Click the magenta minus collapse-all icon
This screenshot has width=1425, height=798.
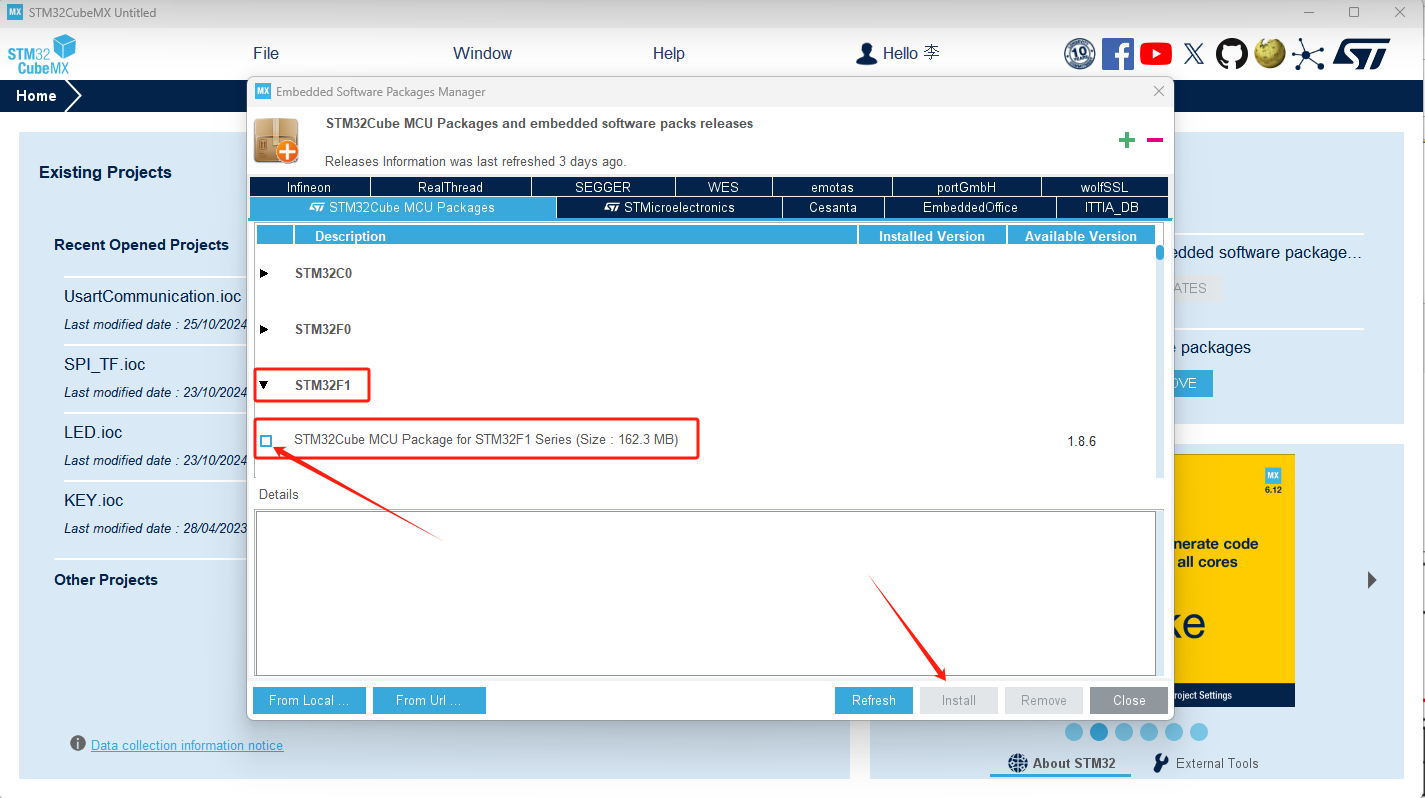1155,140
